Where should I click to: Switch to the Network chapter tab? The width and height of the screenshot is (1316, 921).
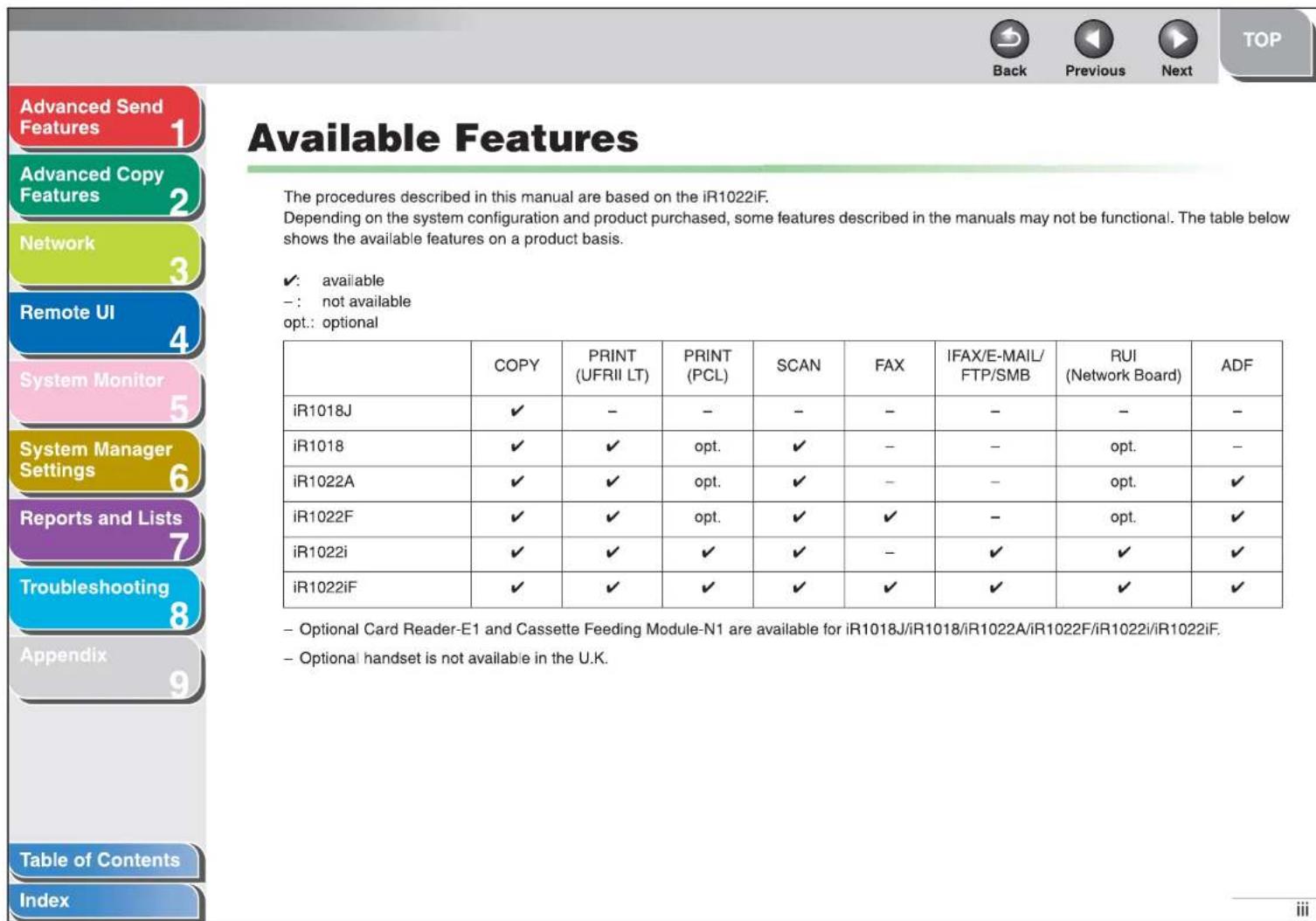tap(105, 255)
